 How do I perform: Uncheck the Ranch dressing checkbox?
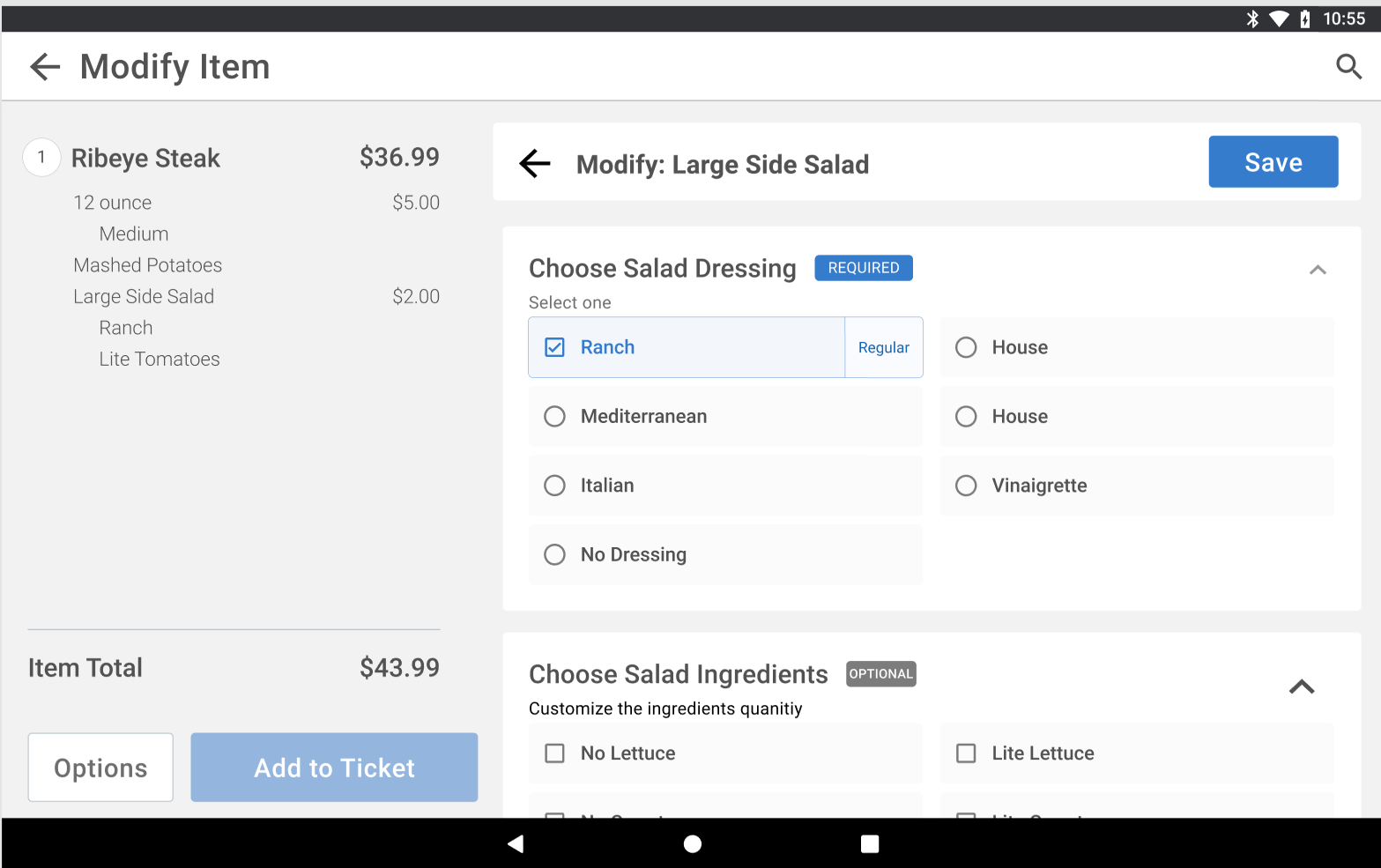(555, 347)
